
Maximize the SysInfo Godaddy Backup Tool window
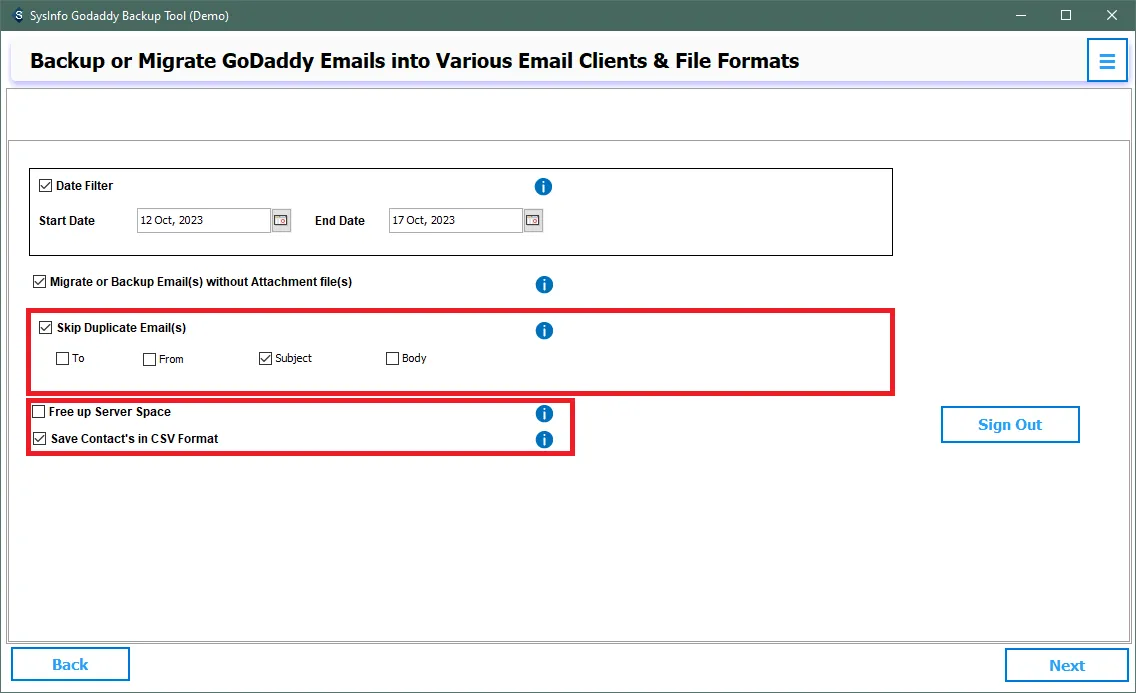click(1066, 15)
